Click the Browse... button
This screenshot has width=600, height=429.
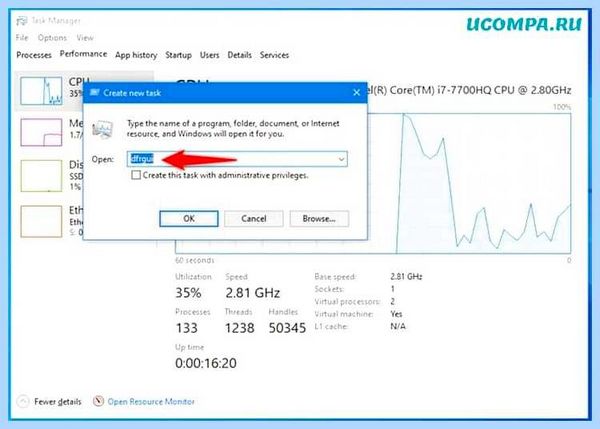pyautogui.click(x=319, y=219)
